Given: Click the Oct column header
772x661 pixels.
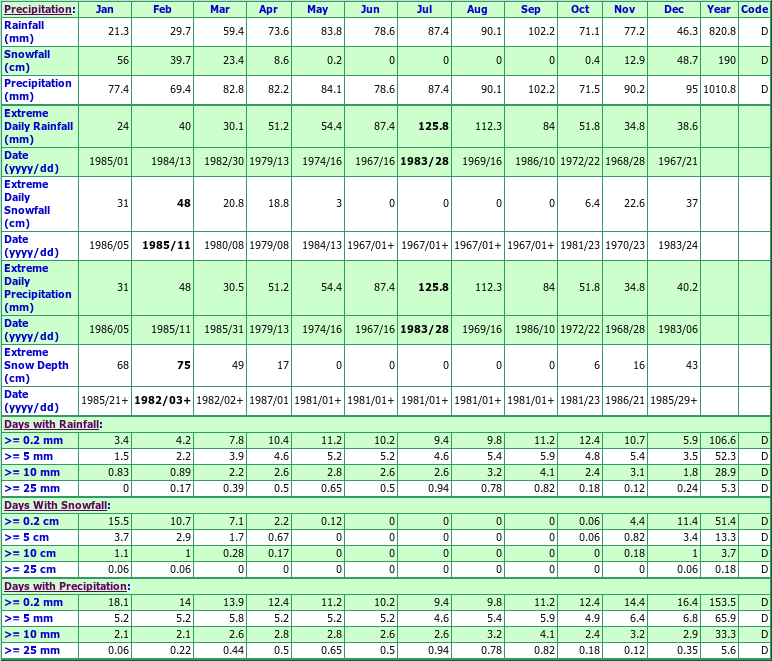Looking at the screenshot, I should 579,9.
